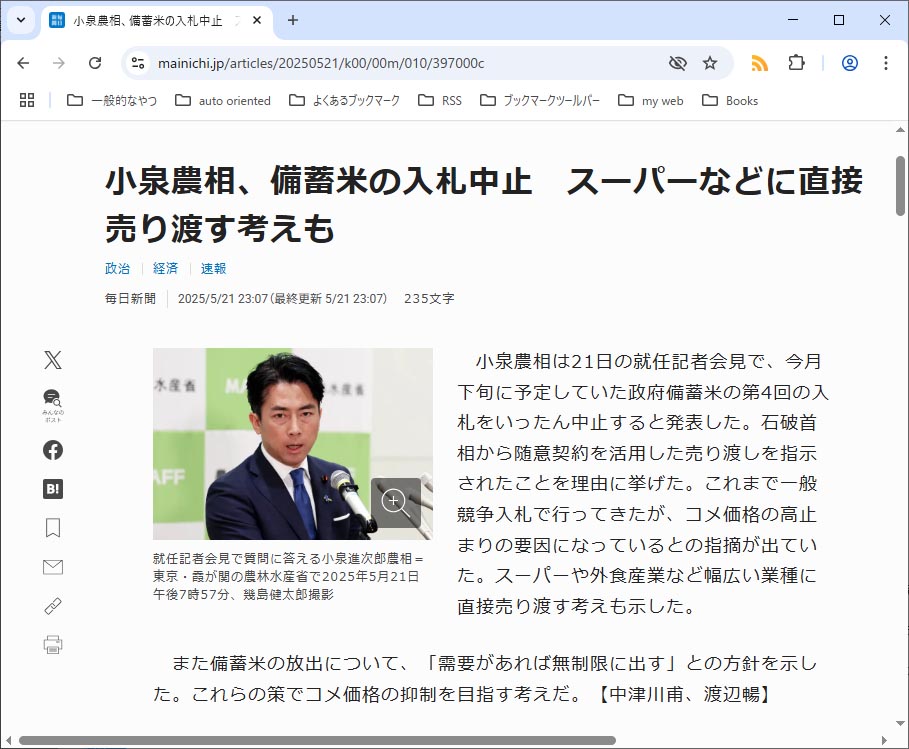This screenshot has height=749, width=909.
Task: Click the article headline text
Action: click(483, 204)
